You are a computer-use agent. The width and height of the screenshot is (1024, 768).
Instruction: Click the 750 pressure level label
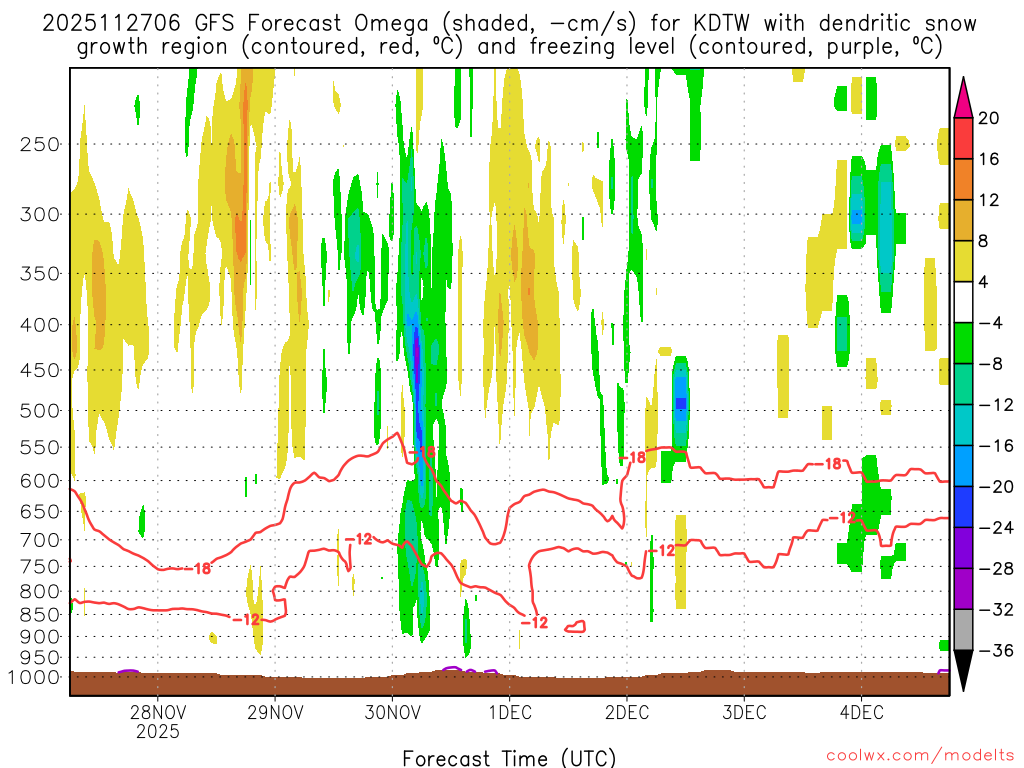40,567
